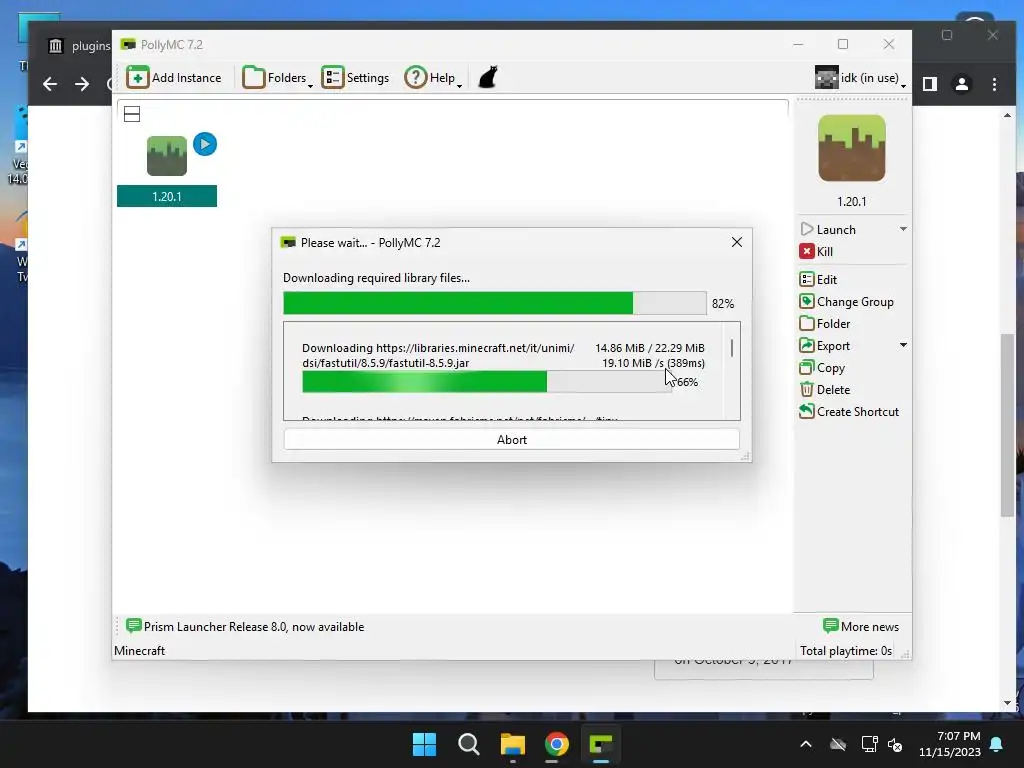Click Kill to stop the instance
1024x768 pixels.
click(x=816, y=251)
